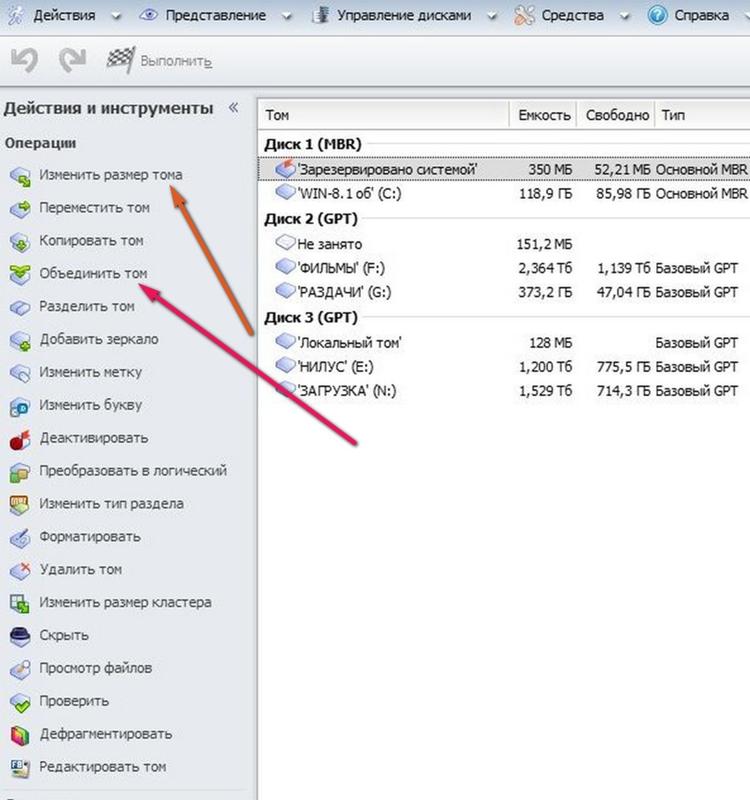
Task: Click the Hide volume icon (Скрыть)
Action: click(x=20, y=636)
